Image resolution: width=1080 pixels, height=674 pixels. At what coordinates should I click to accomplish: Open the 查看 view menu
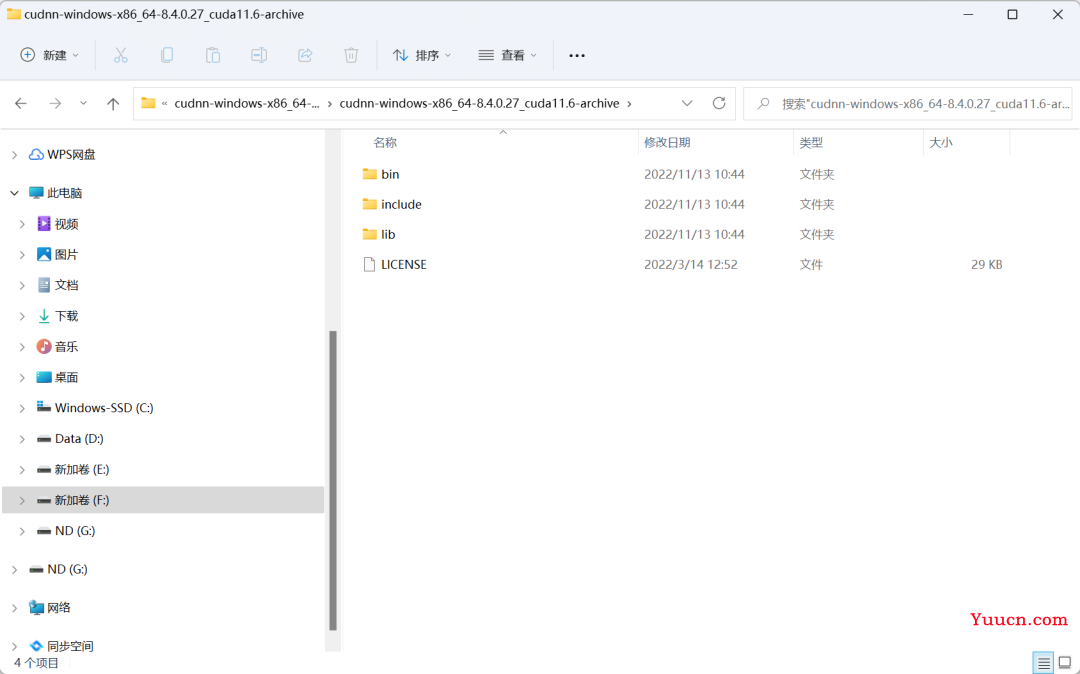click(x=508, y=55)
